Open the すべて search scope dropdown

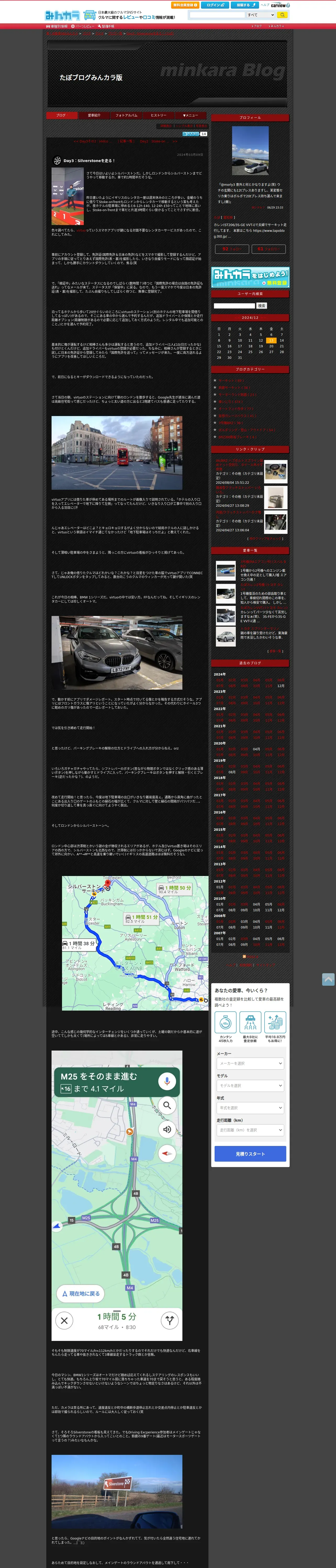260,15
